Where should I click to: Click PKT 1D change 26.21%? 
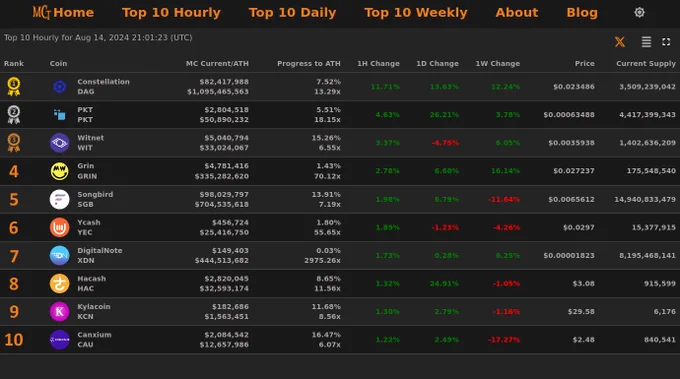444,114
